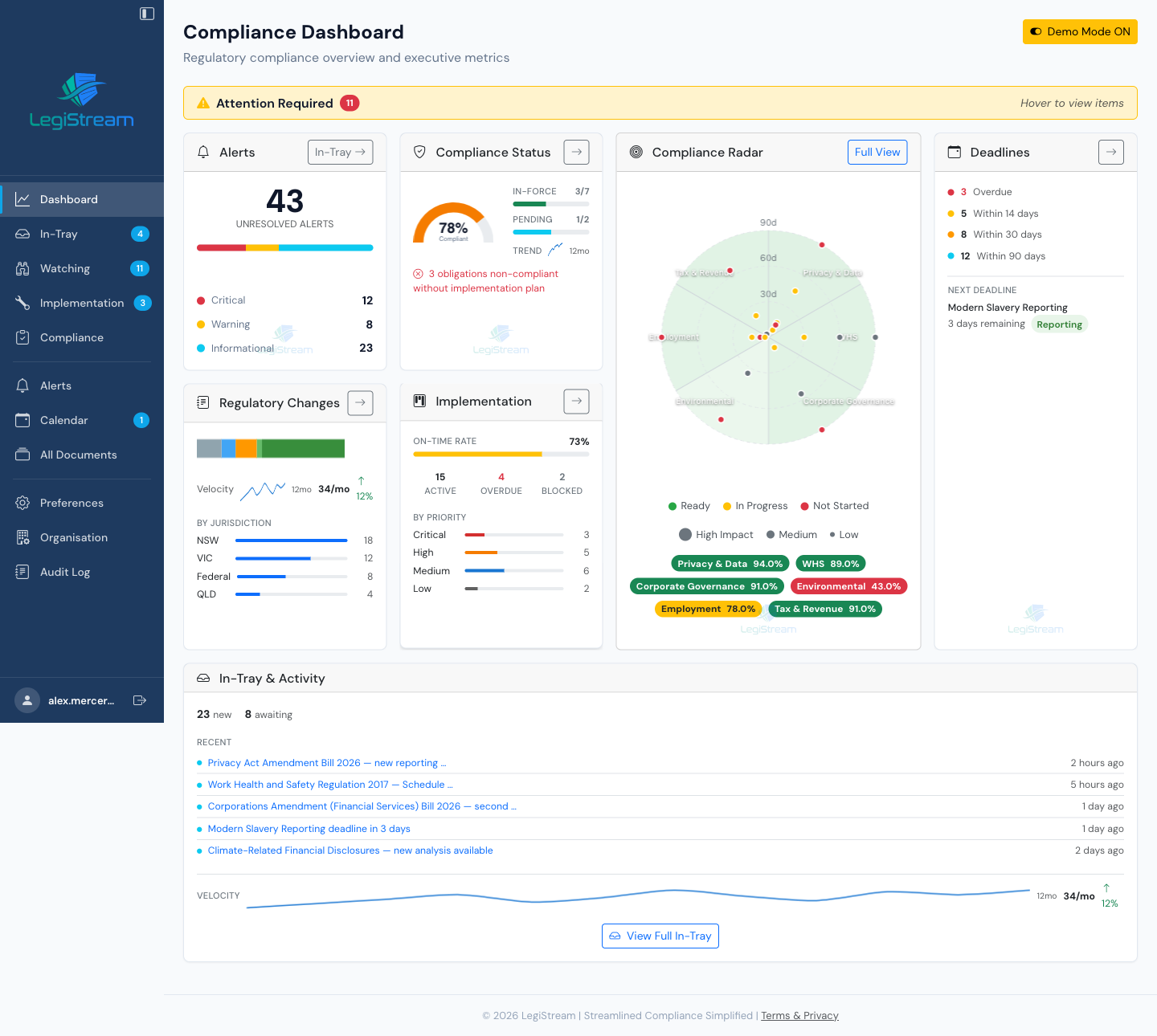Click the Full View button on Compliance Radar
Screen dimensions: 1157x1036
click(x=877, y=152)
